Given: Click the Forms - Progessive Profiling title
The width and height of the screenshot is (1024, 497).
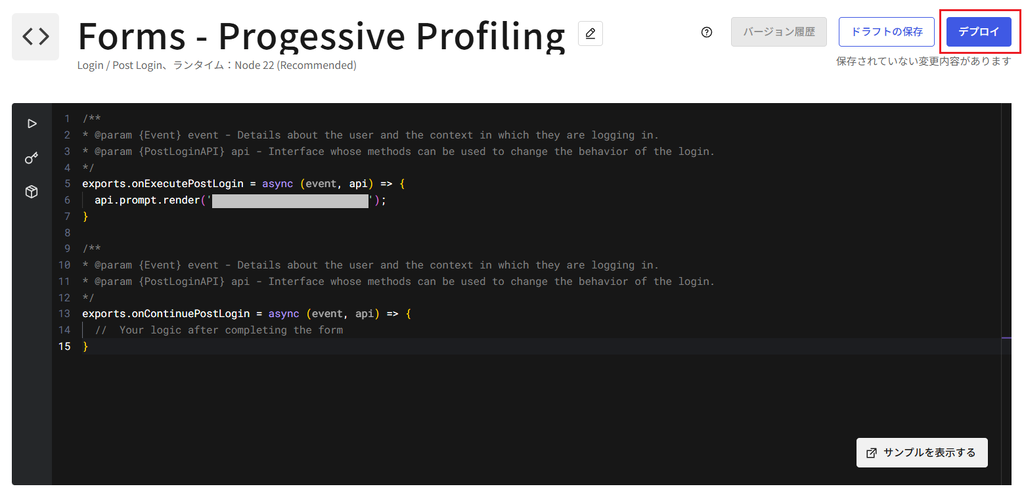Looking at the screenshot, I should (x=321, y=36).
